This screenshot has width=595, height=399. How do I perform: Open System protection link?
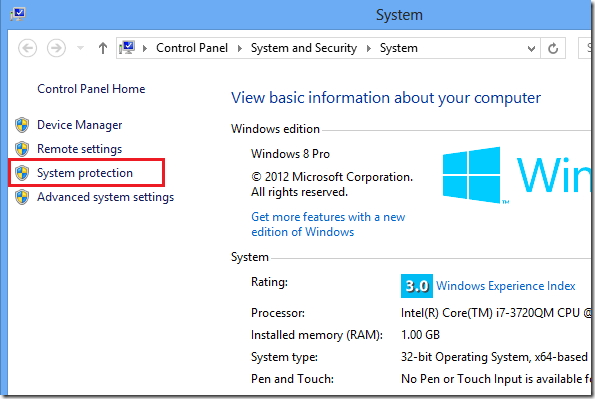[x=85, y=173]
